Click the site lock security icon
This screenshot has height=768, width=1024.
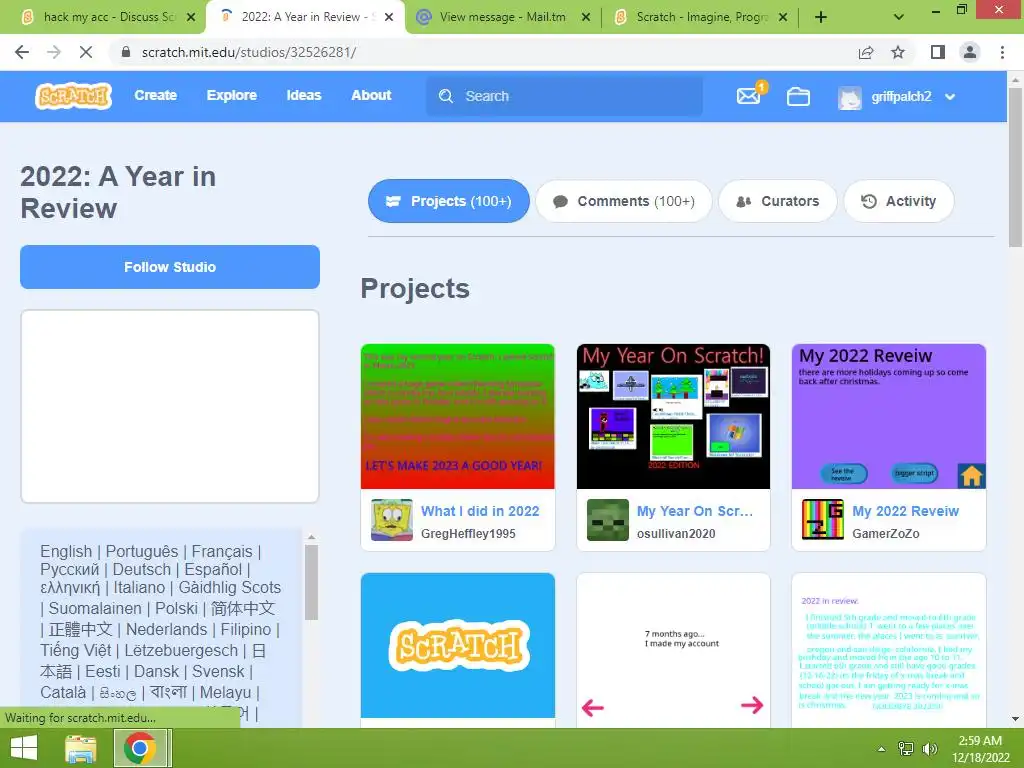126,52
